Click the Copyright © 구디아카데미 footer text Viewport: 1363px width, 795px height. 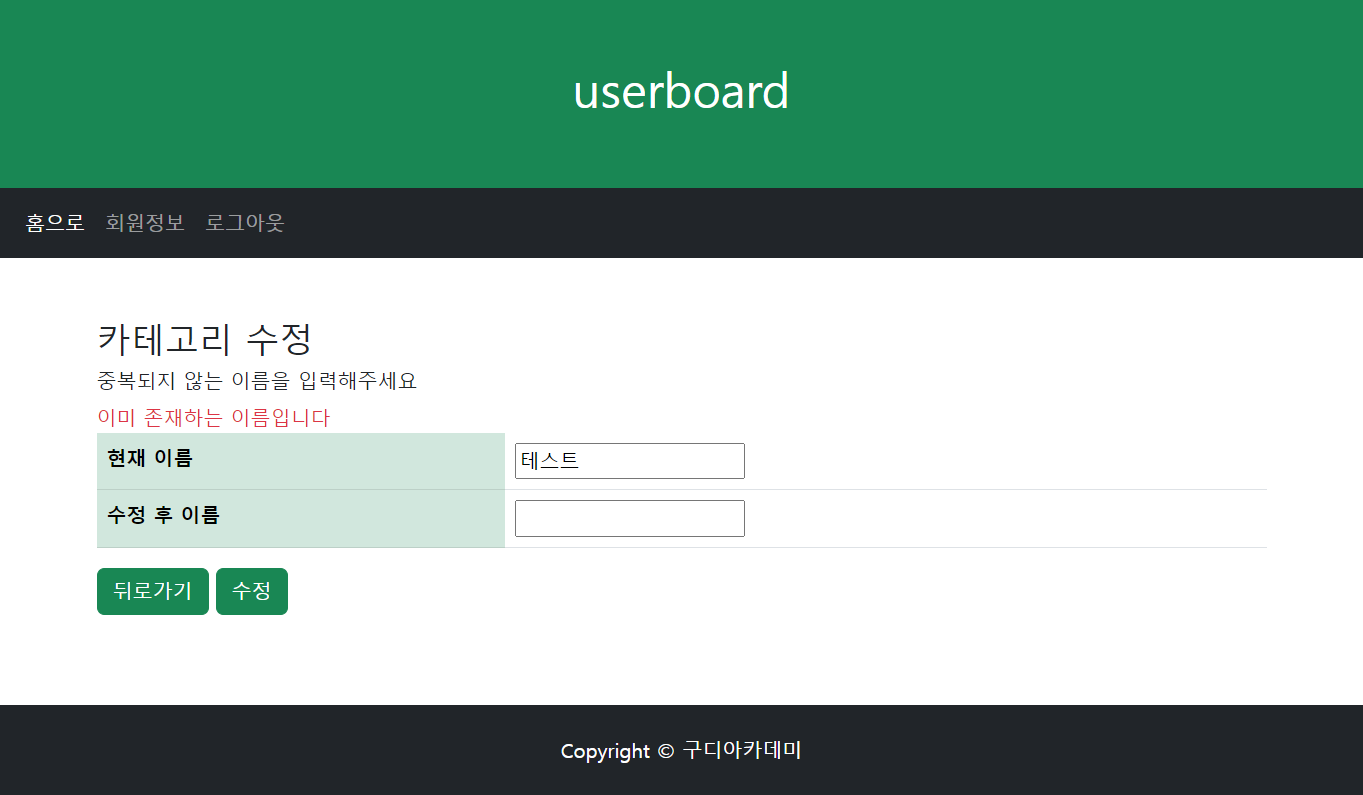pyautogui.click(x=681, y=750)
